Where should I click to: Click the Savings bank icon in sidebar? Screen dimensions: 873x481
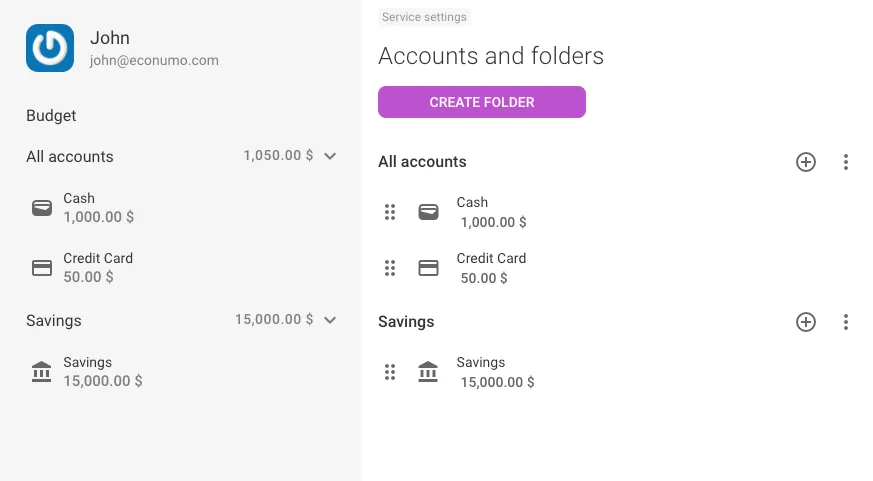42,372
